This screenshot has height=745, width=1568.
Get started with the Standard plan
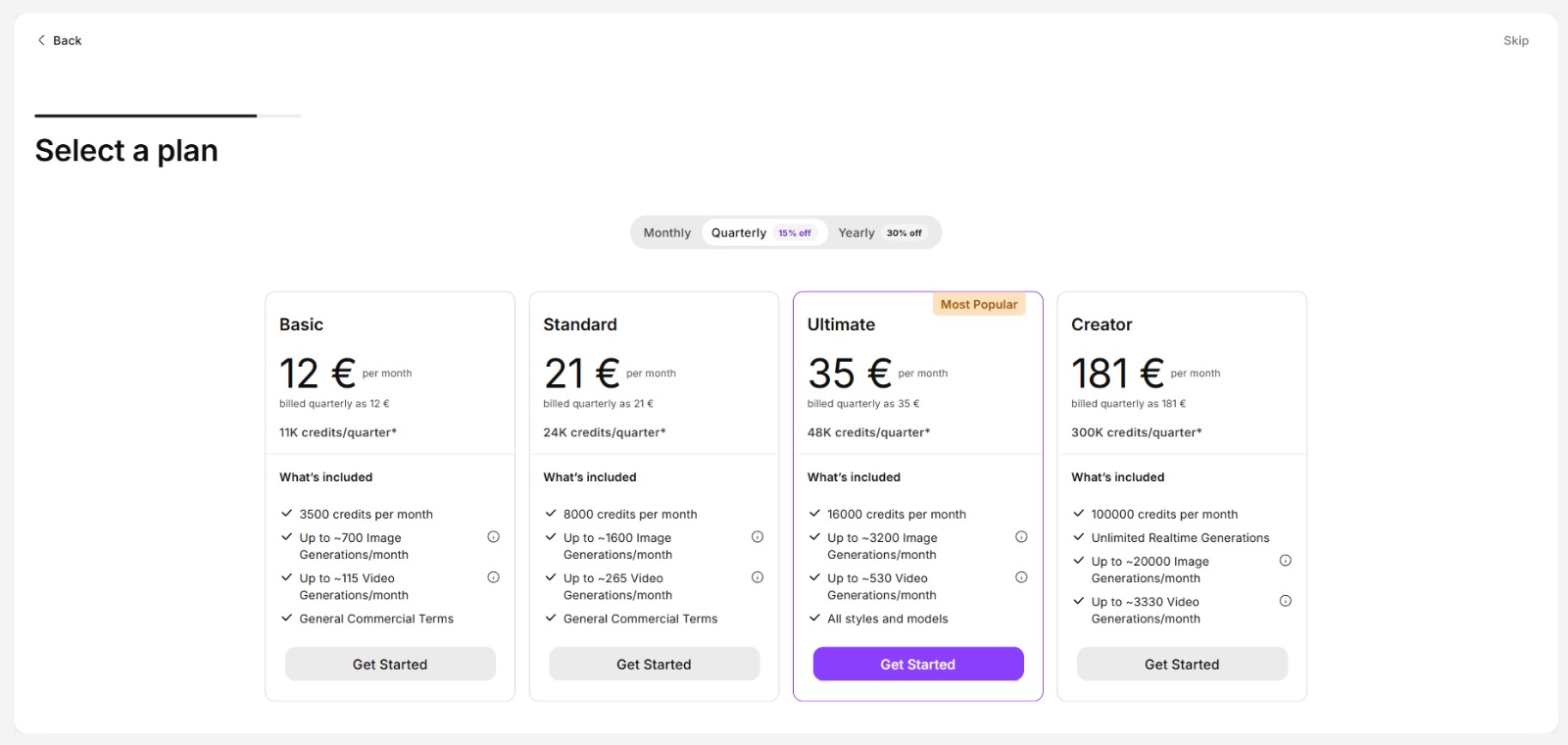[x=654, y=664]
